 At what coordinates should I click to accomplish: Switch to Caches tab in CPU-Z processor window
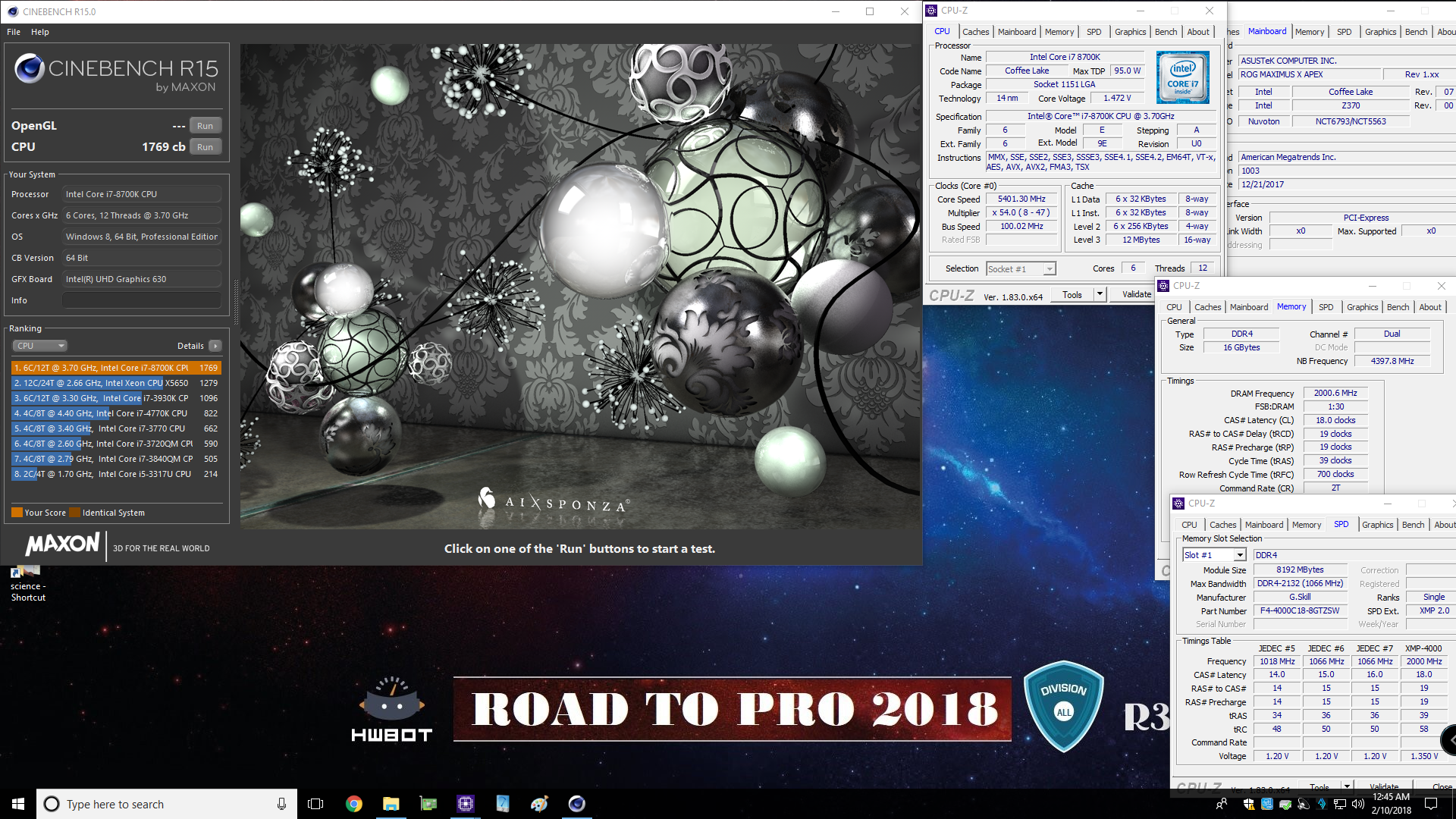click(975, 32)
